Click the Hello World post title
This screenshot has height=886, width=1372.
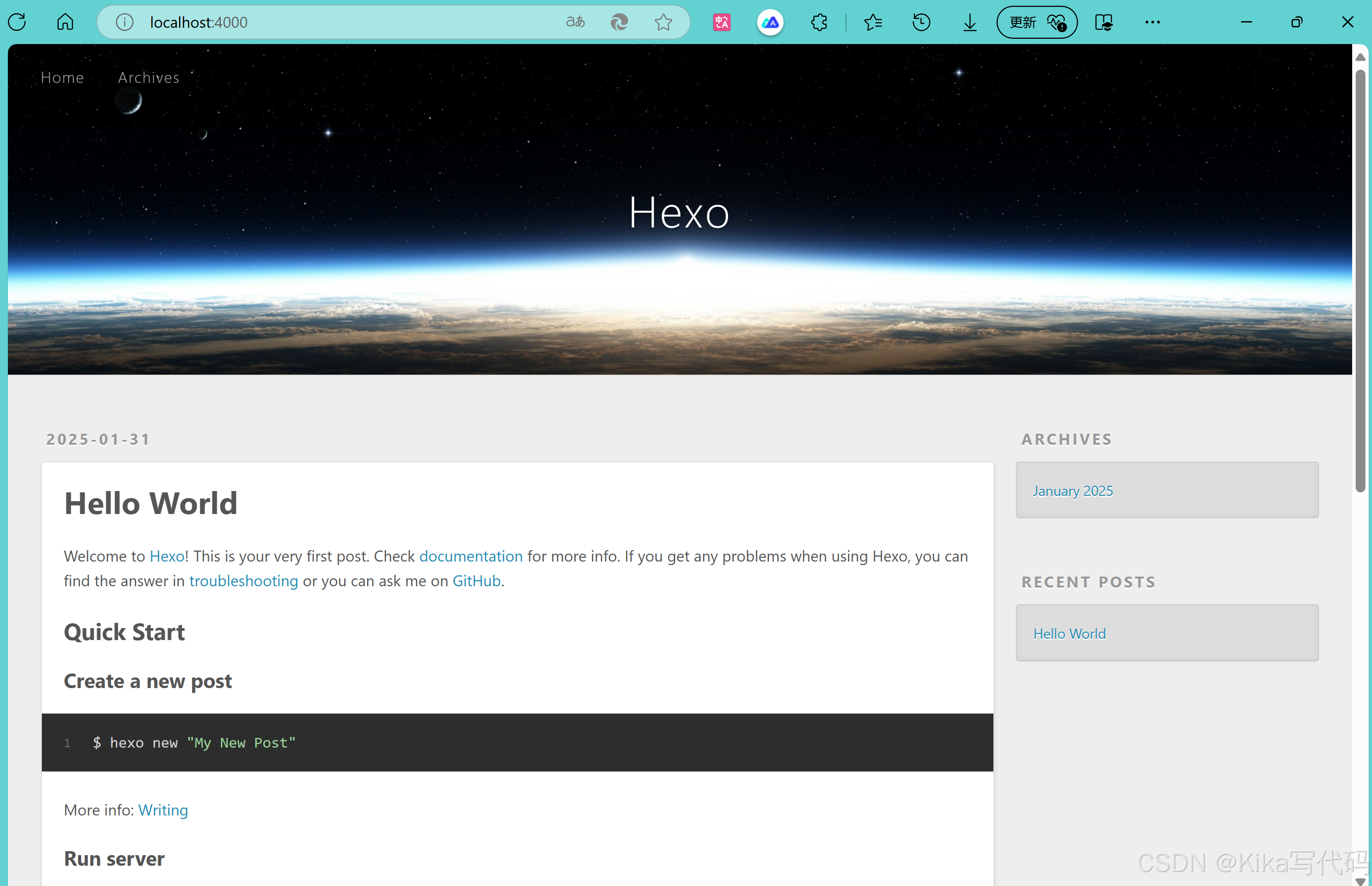tap(151, 503)
